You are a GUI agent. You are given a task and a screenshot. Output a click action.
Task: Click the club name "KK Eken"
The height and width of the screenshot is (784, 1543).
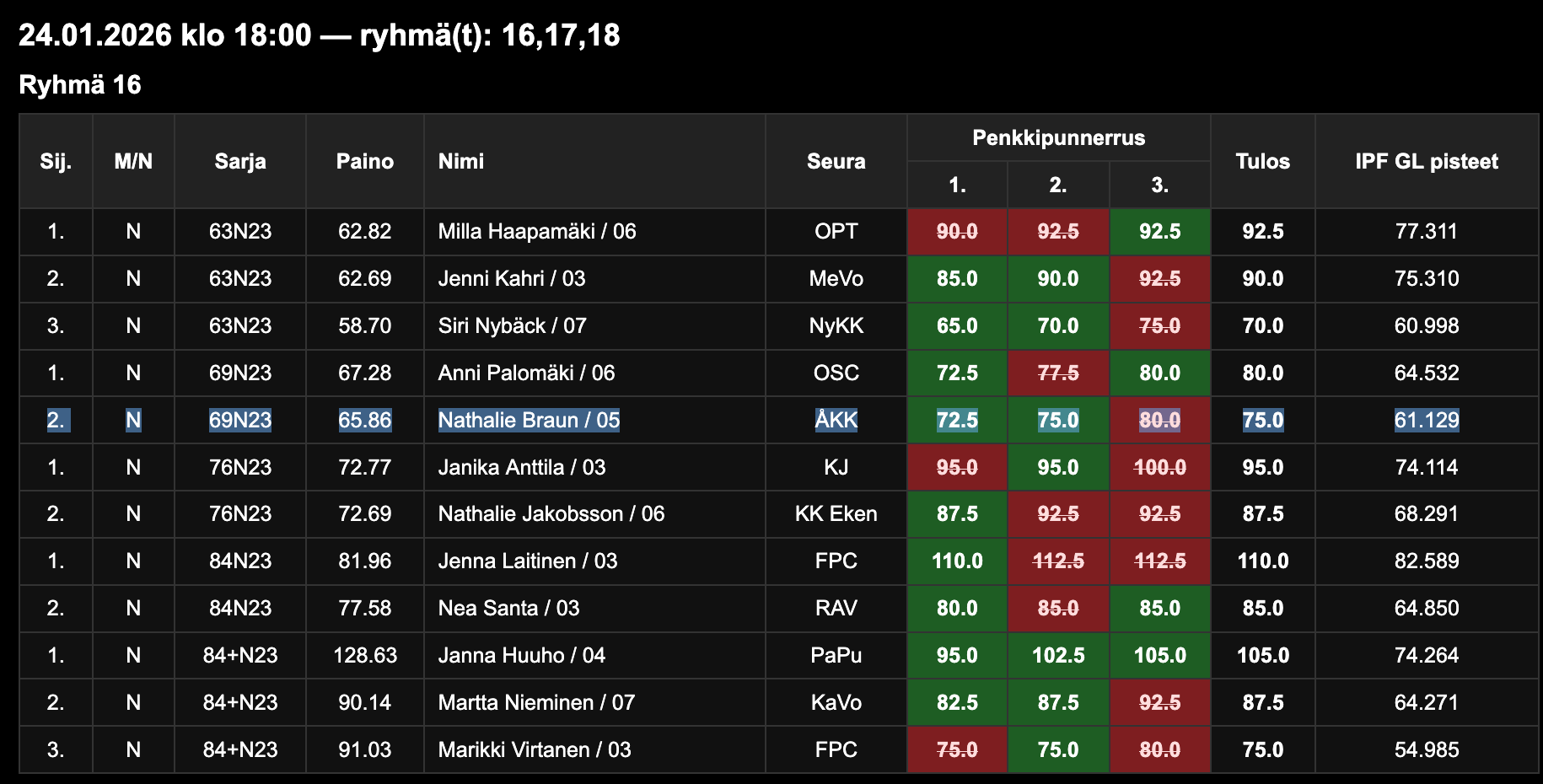[x=836, y=514]
